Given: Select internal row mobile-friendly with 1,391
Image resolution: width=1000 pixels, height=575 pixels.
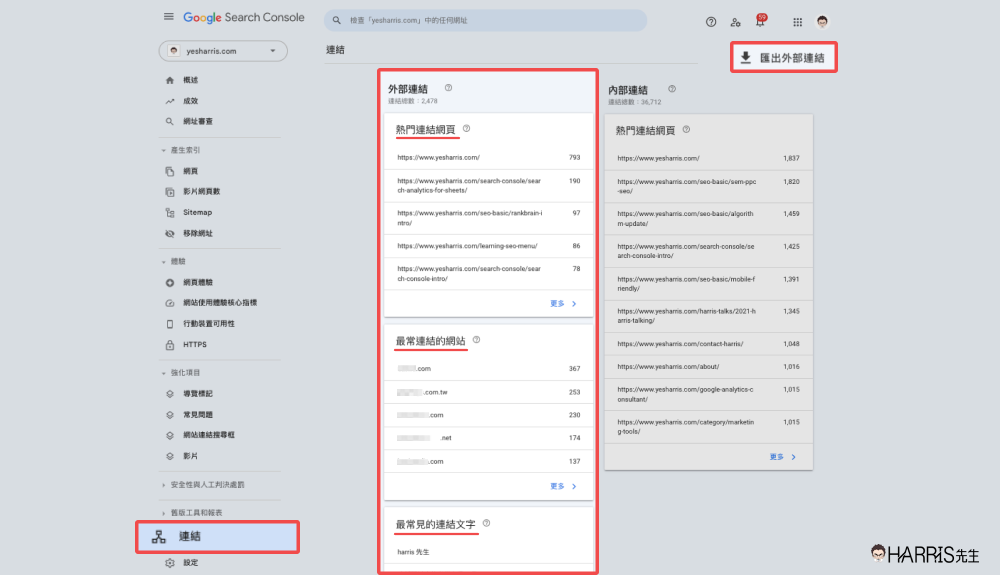Looking at the screenshot, I should tap(709, 284).
